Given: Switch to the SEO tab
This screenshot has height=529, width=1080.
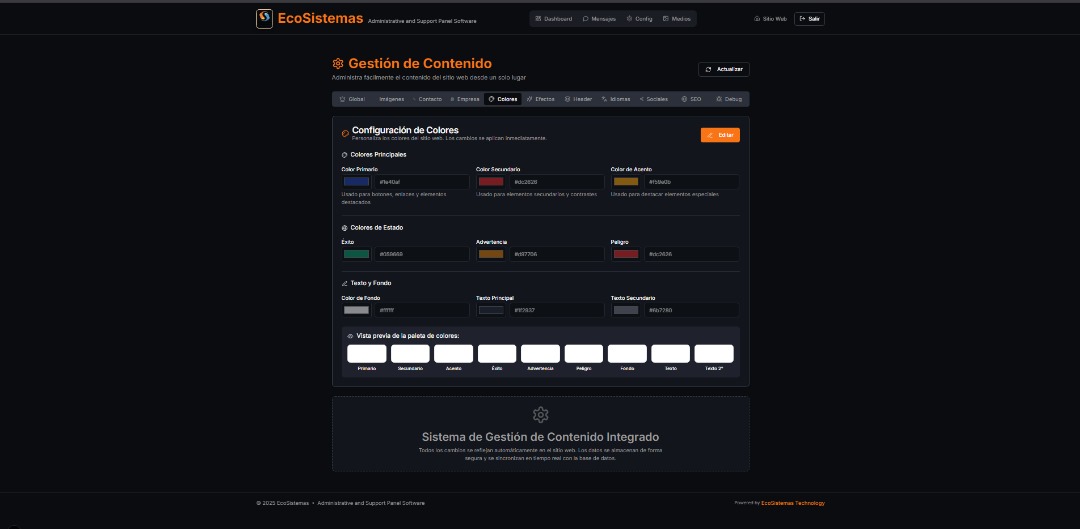Looking at the screenshot, I should (692, 99).
